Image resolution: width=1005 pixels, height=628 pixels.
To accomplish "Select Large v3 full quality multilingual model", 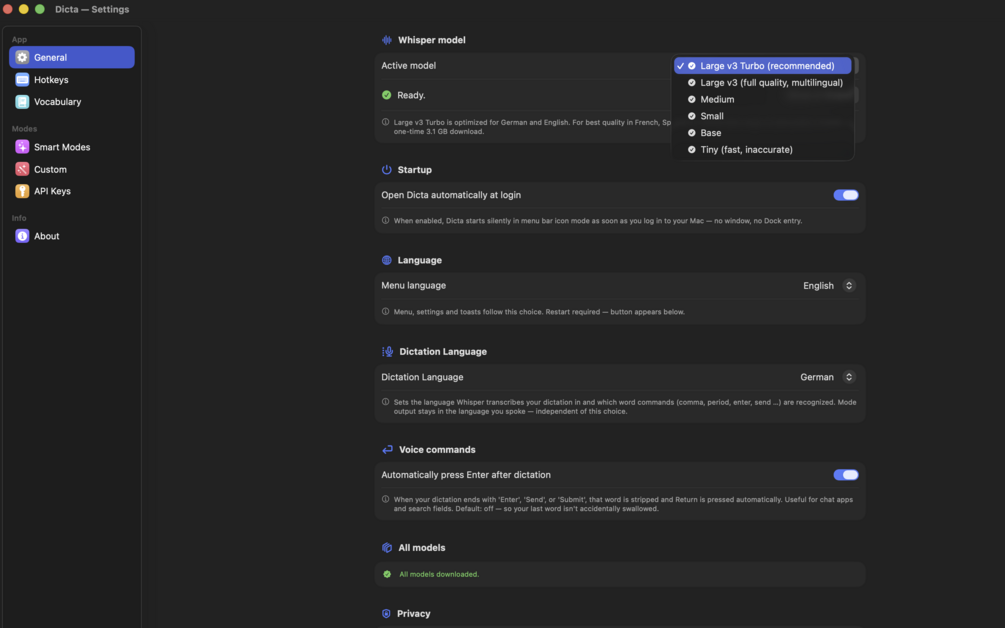I will [x=762, y=83].
